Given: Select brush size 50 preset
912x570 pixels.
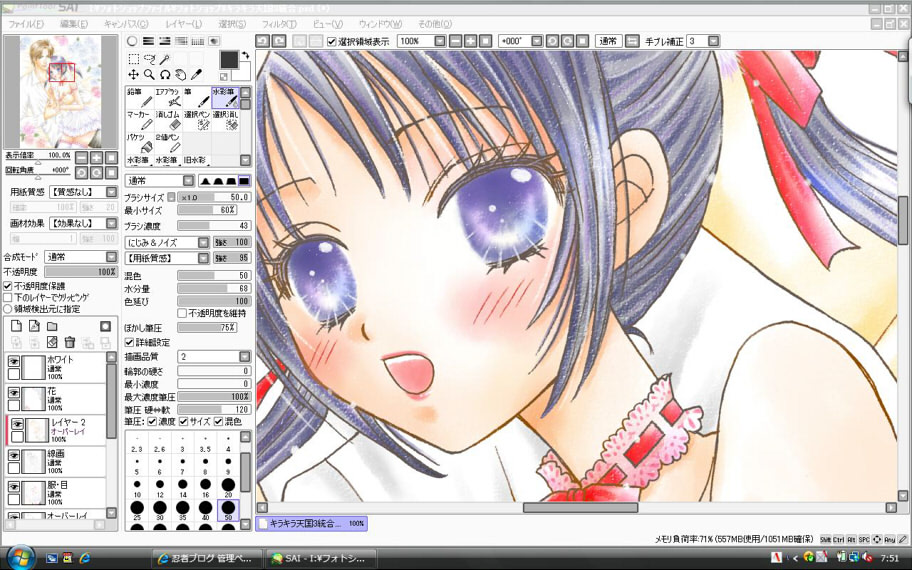Looking at the screenshot, I should coord(228,509).
